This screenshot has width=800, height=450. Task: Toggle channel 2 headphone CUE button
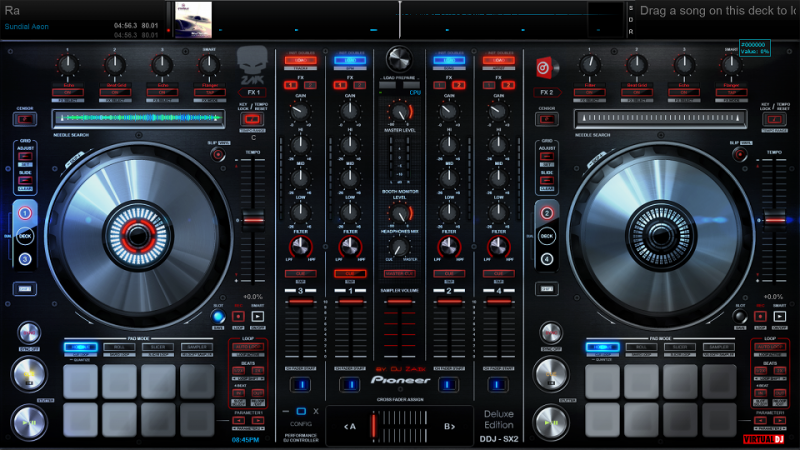449,273
